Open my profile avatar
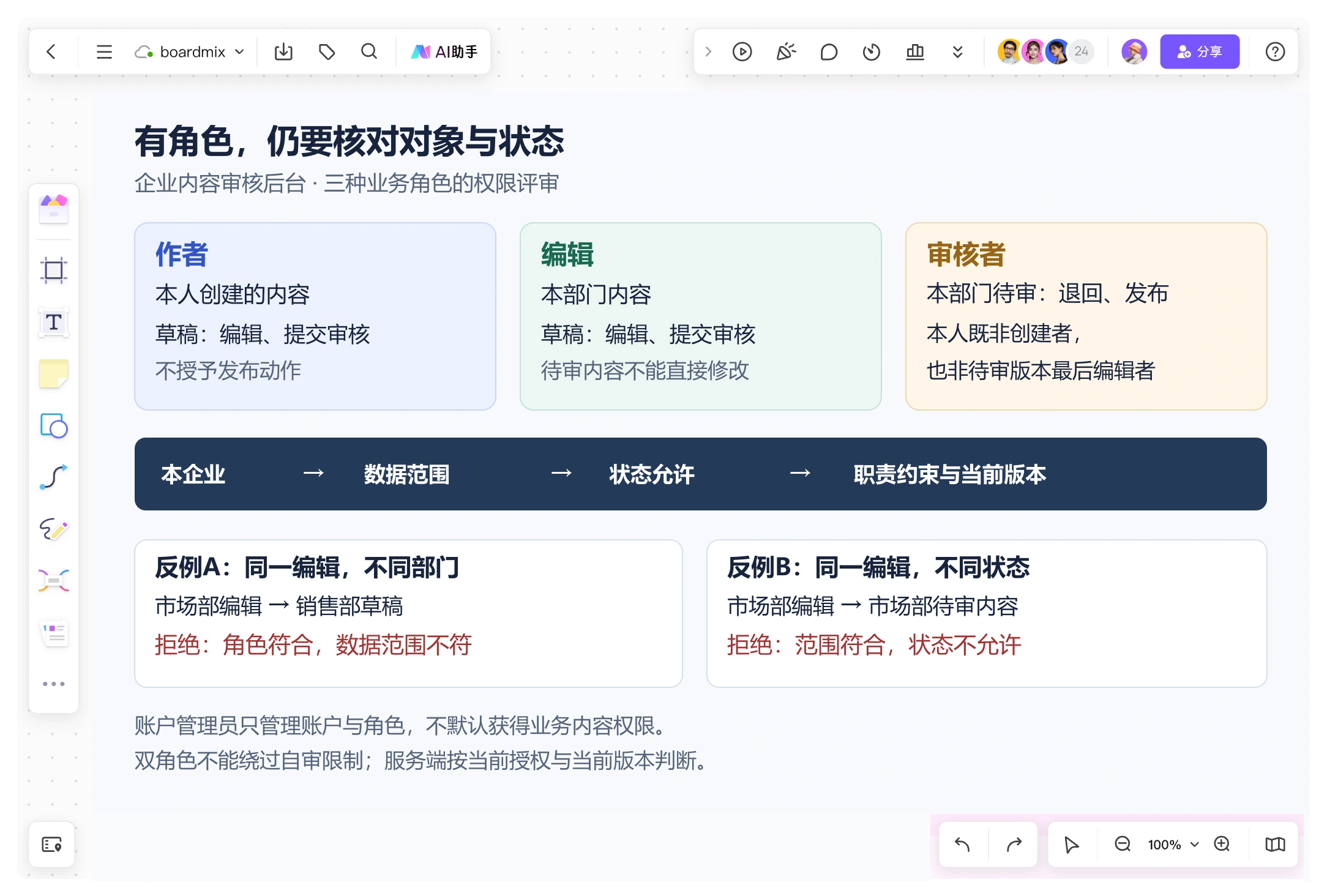 1134,51
